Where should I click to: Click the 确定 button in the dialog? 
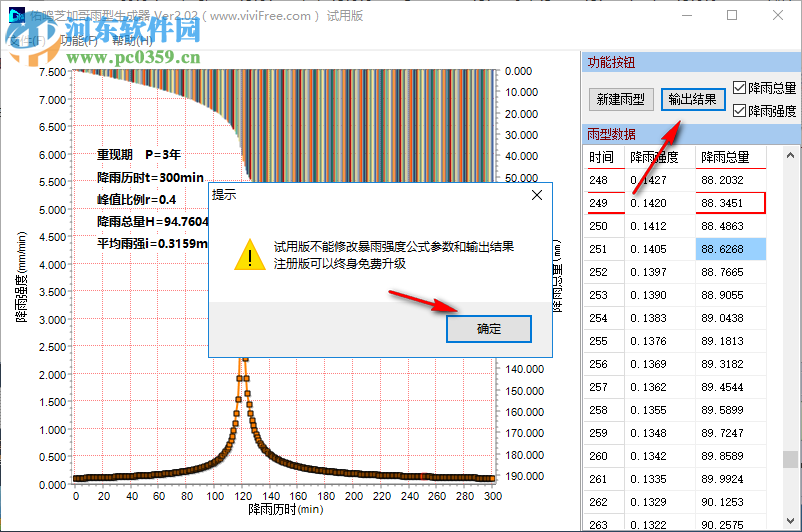[x=488, y=328]
